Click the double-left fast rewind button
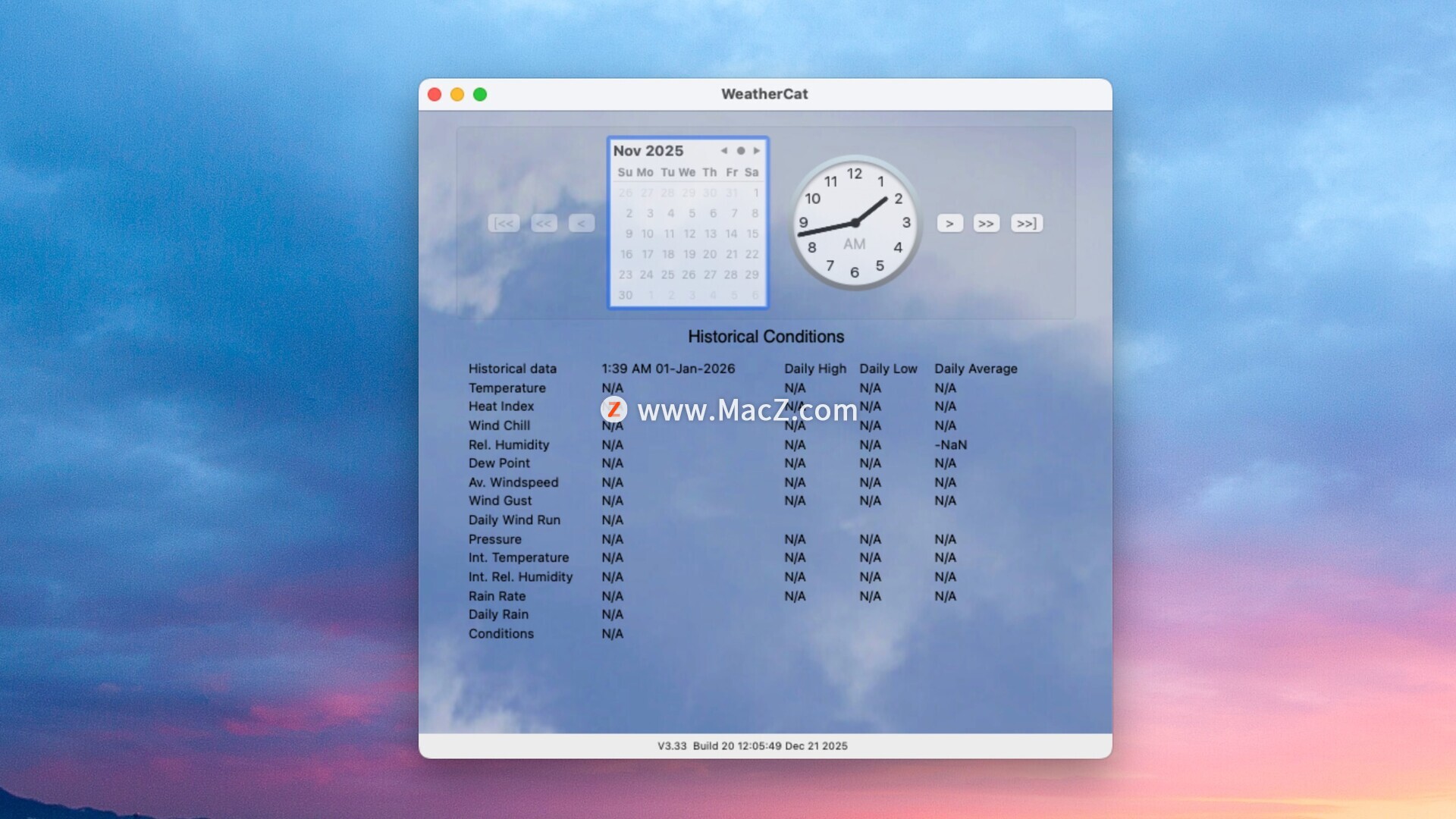 tap(544, 223)
